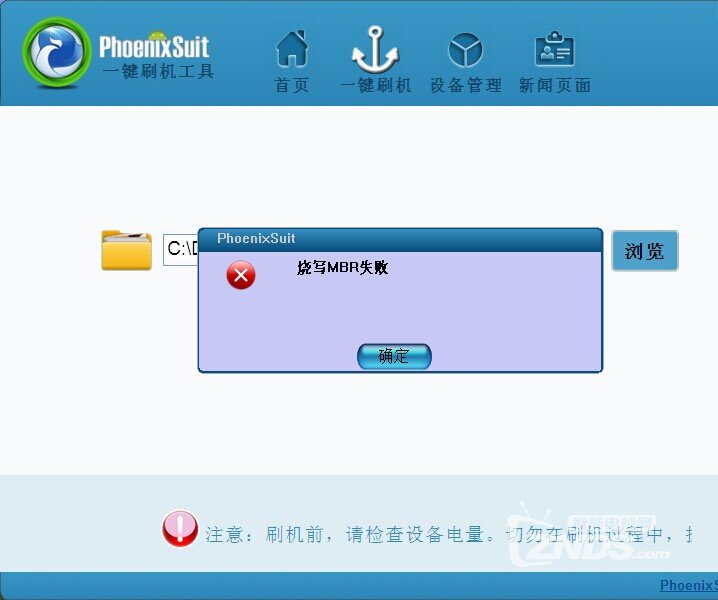
Task: Click the 浏览 browse button
Action: click(x=645, y=251)
